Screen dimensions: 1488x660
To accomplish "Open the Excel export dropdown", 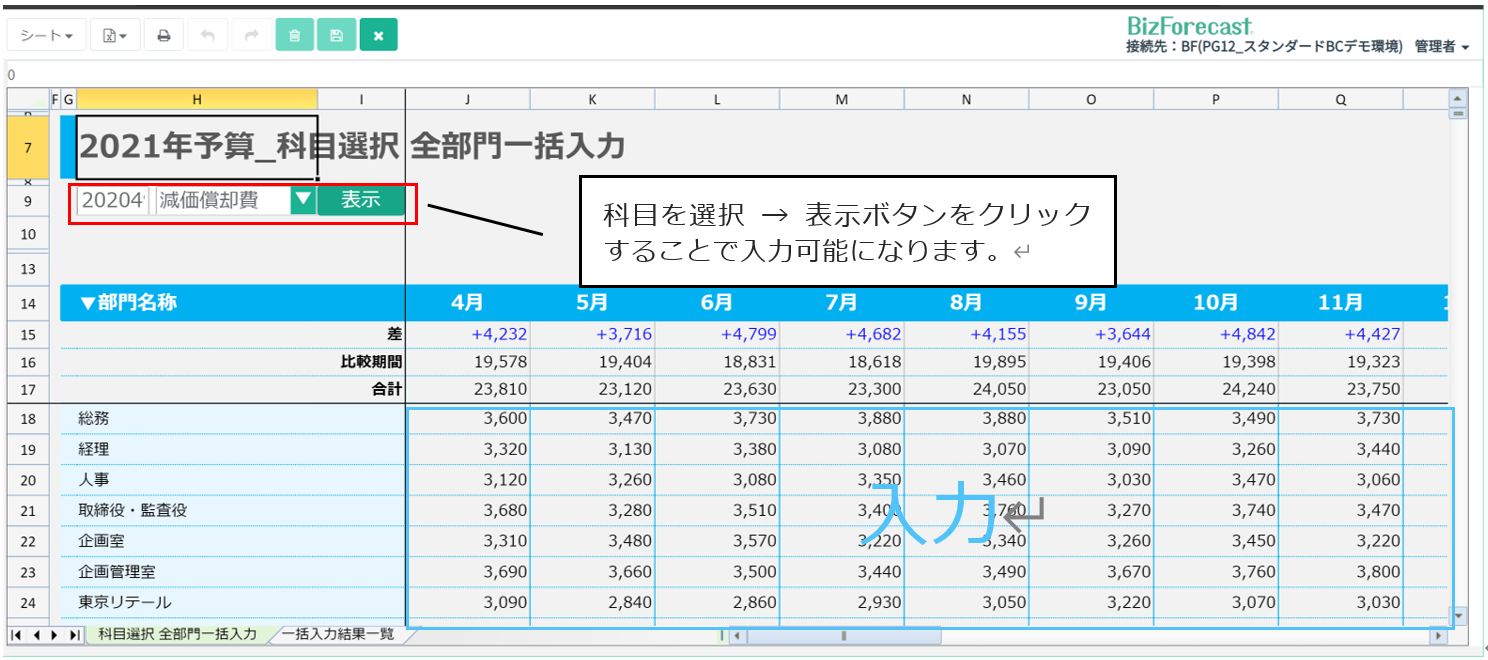I will [x=115, y=36].
